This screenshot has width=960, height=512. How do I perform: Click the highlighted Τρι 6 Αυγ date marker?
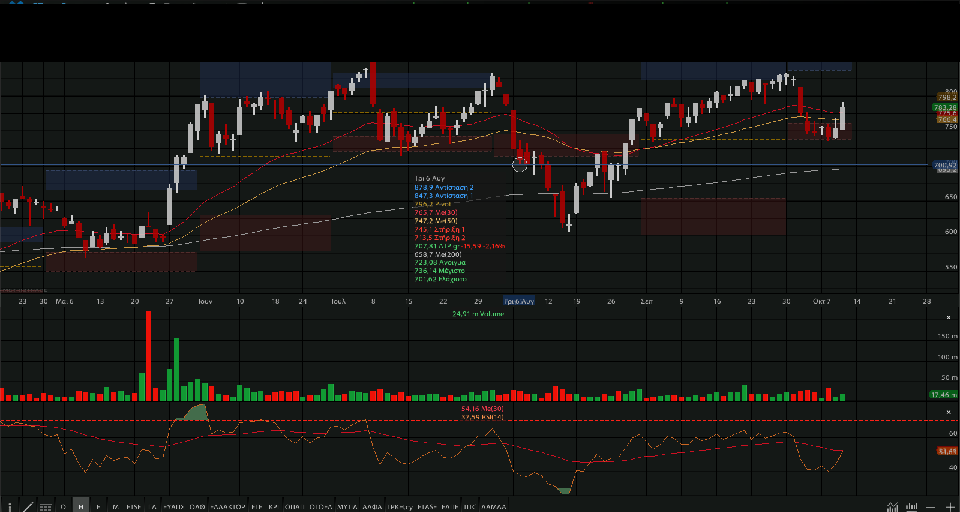519,301
